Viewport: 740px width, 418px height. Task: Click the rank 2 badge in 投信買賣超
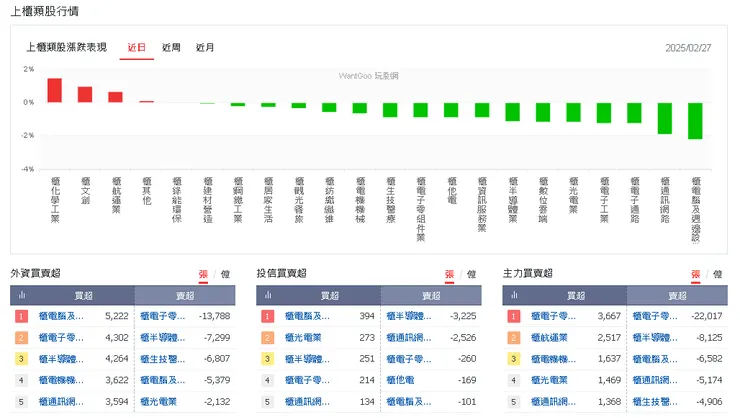pyautogui.click(x=268, y=338)
